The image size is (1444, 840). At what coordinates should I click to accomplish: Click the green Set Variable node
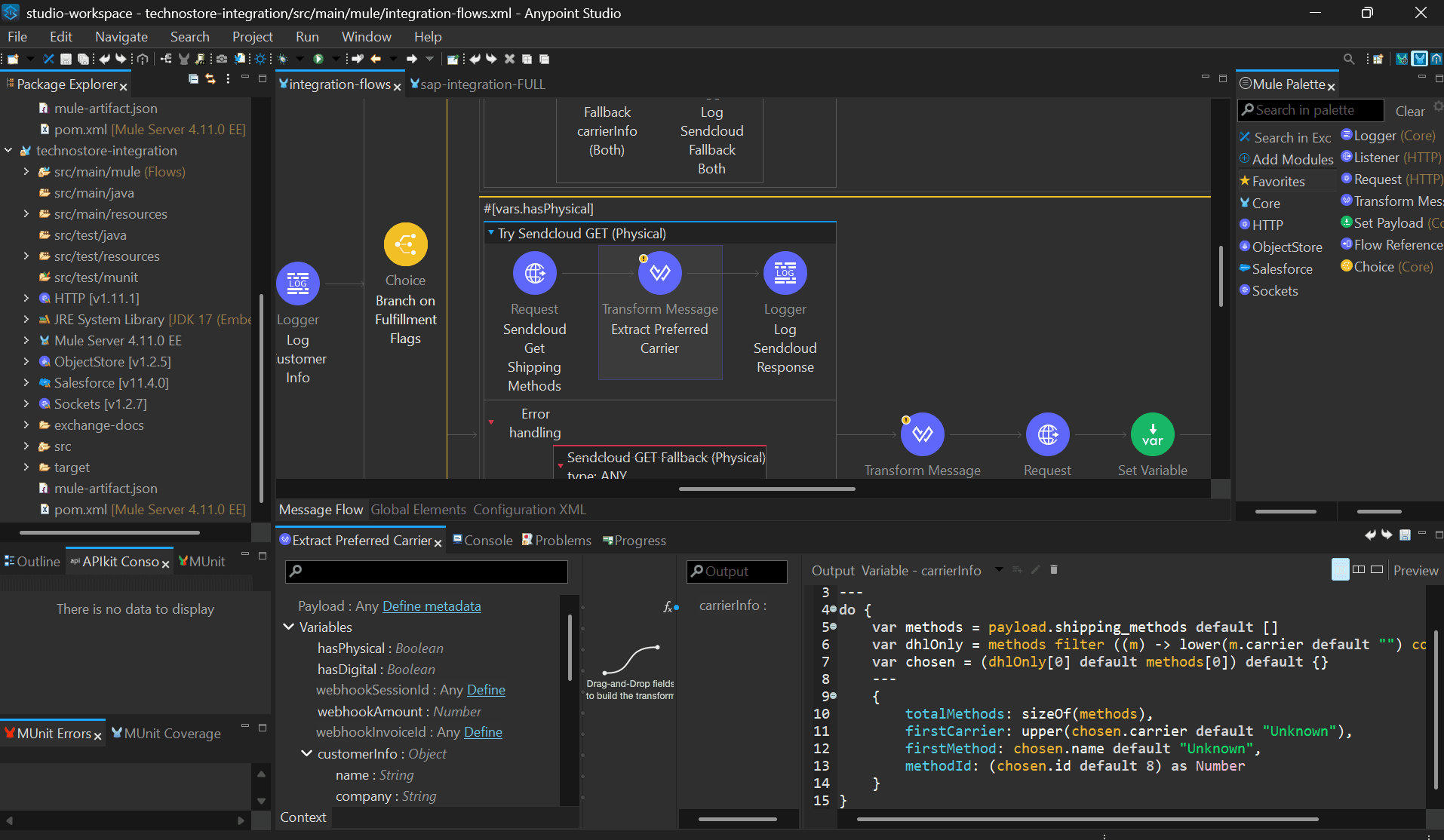tap(1153, 434)
